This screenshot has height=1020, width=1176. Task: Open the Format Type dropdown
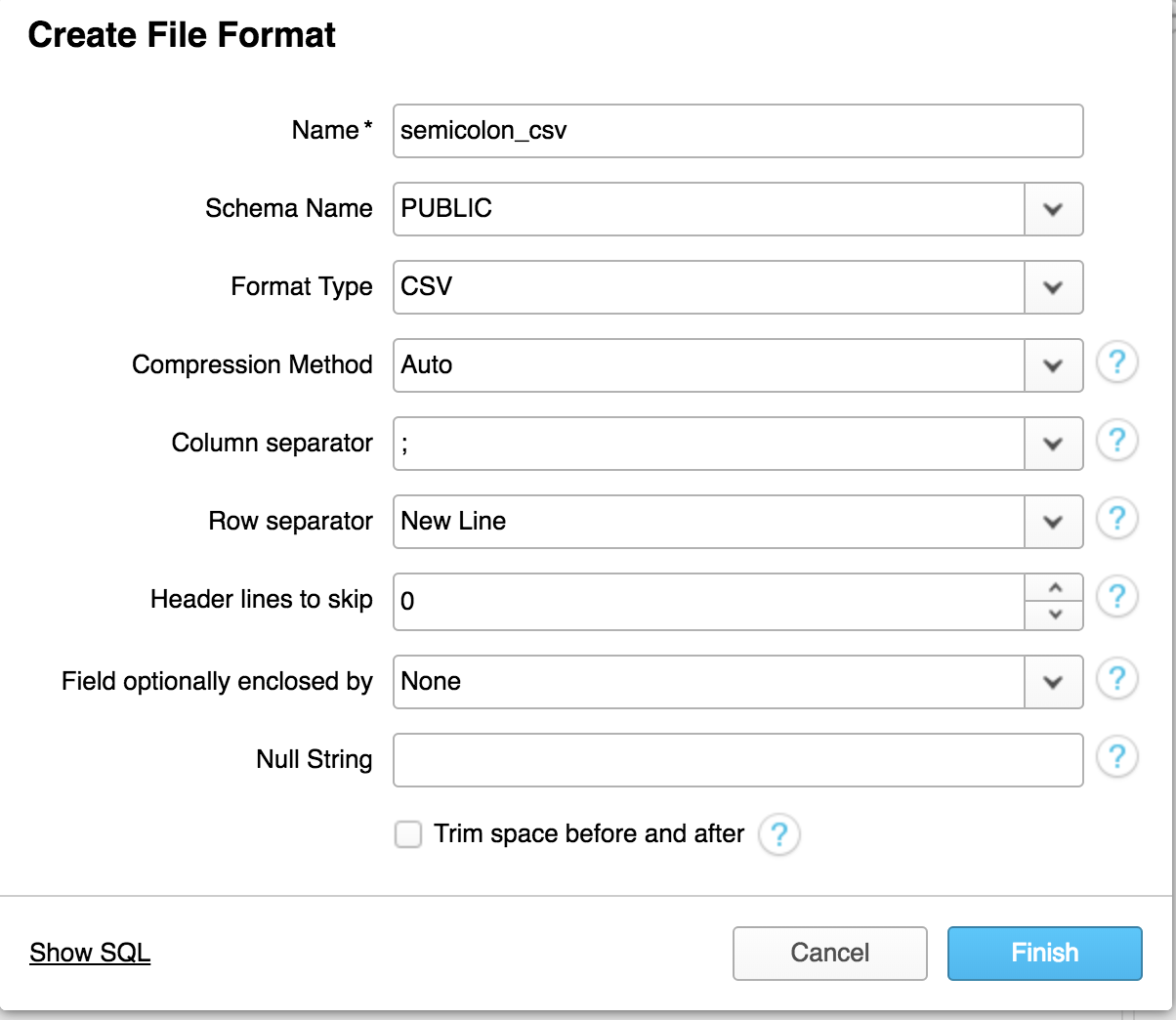click(1053, 287)
